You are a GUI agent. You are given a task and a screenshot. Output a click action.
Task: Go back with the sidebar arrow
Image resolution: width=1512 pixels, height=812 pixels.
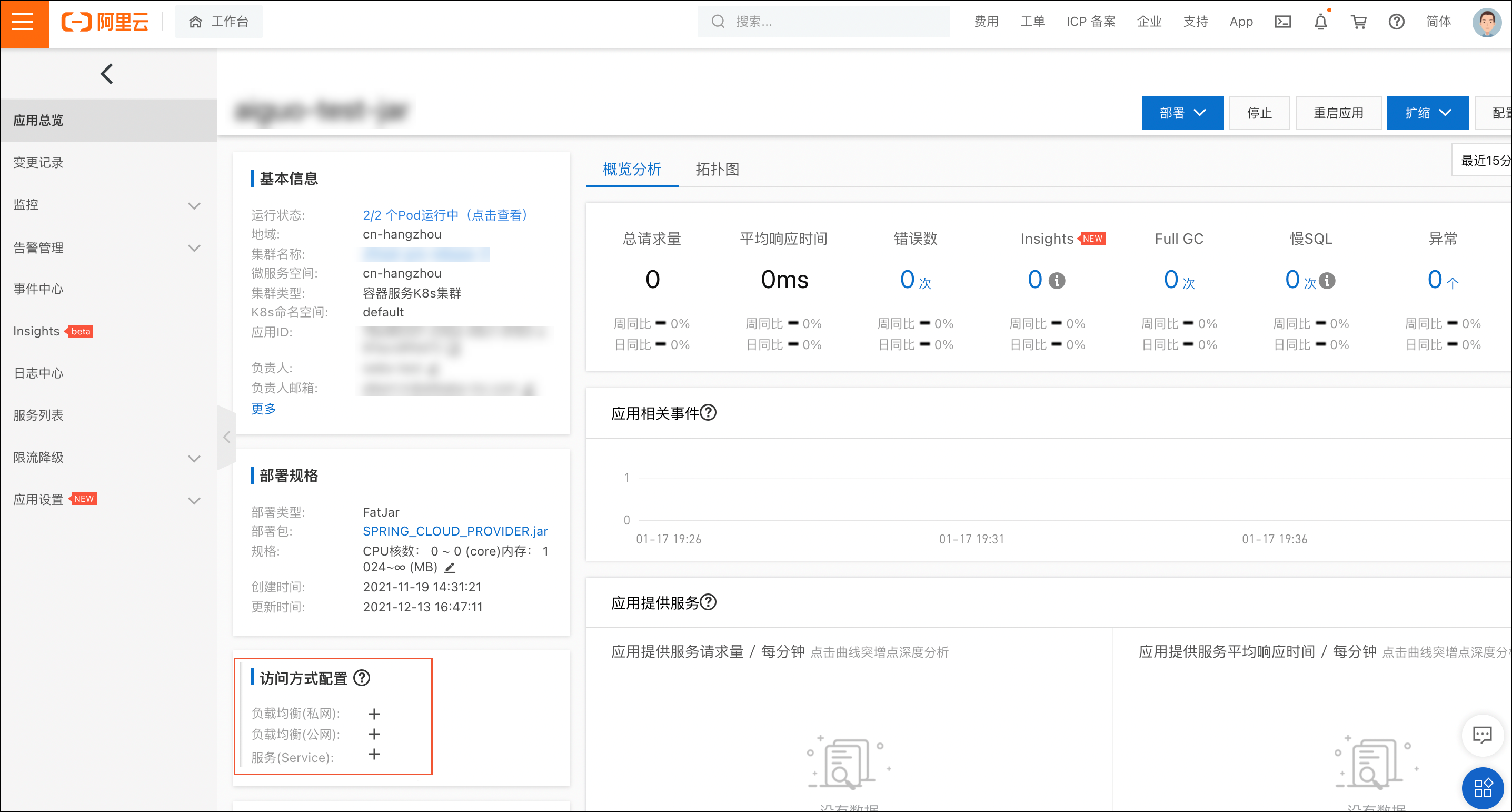tap(107, 73)
